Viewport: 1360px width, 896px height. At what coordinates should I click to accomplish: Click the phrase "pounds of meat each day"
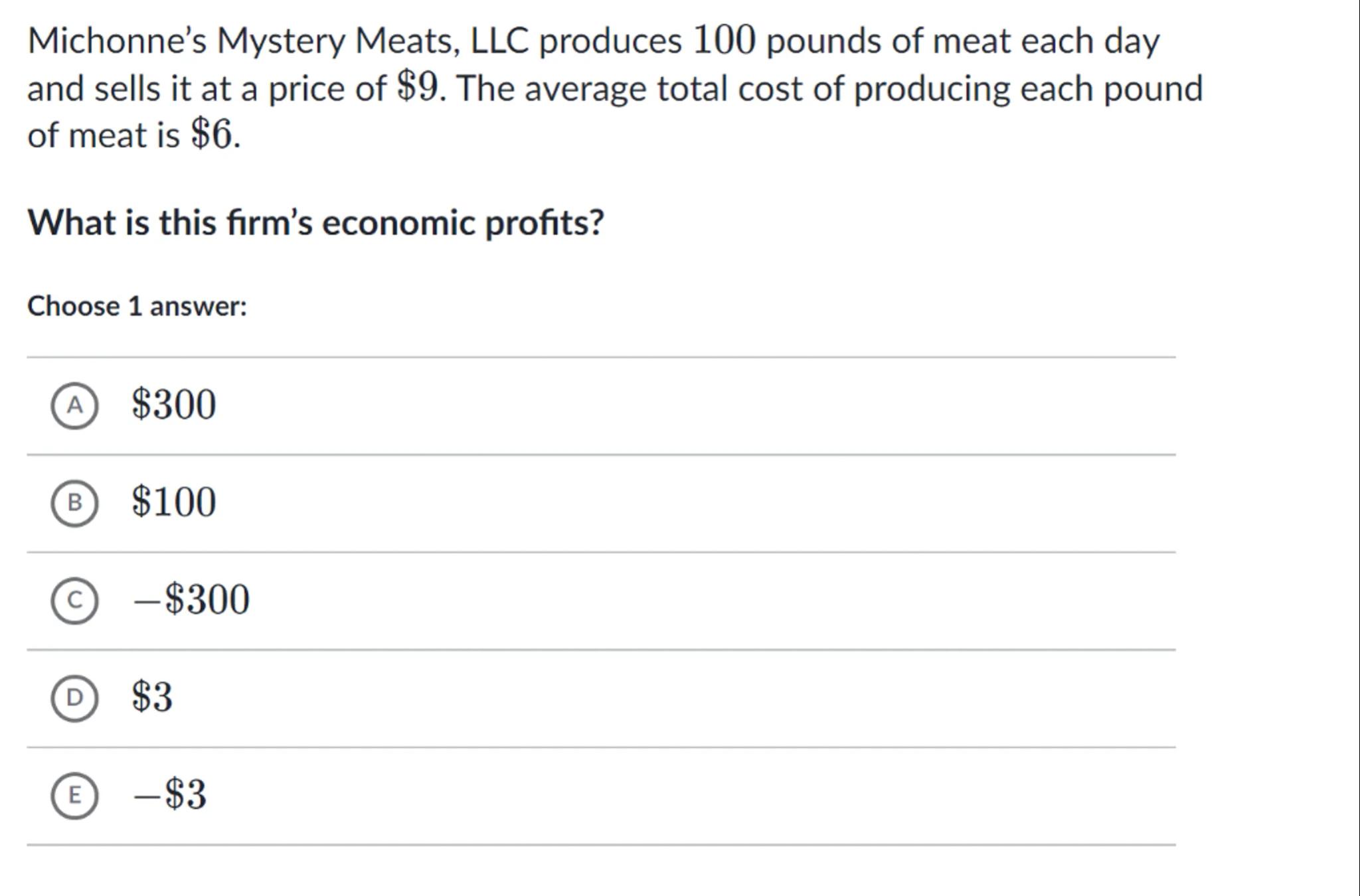[962, 41]
